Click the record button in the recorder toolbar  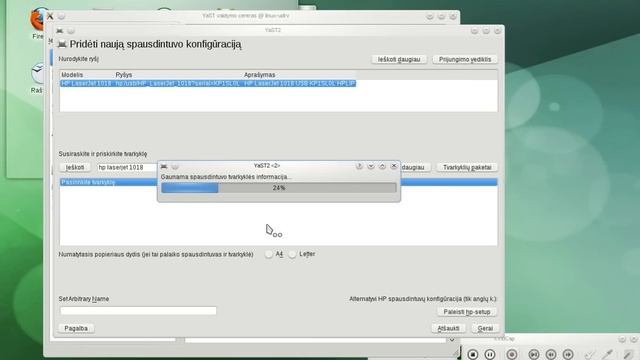512,354
